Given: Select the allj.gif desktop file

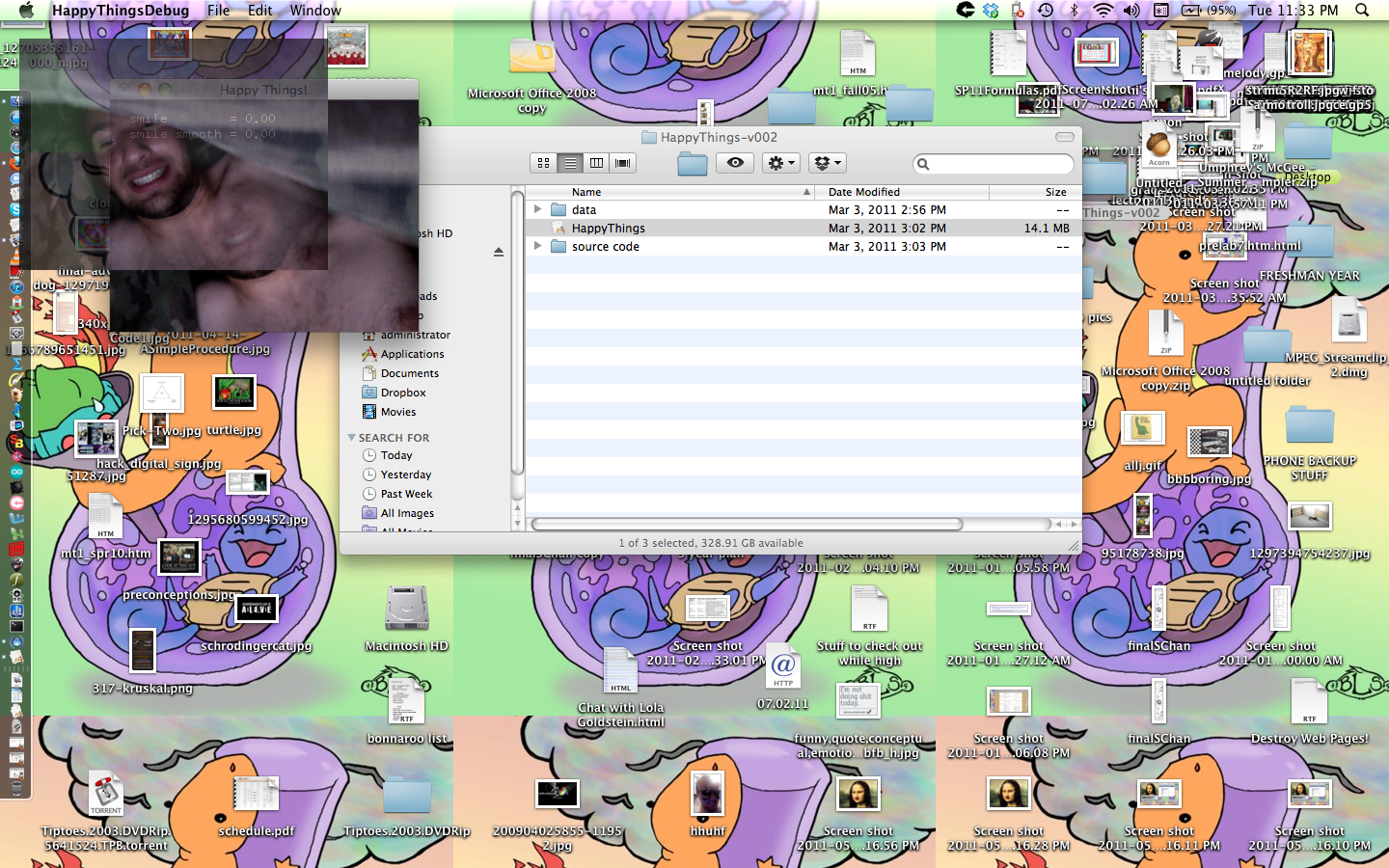Looking at the screenshot, I should click(x=1142, y=427).
